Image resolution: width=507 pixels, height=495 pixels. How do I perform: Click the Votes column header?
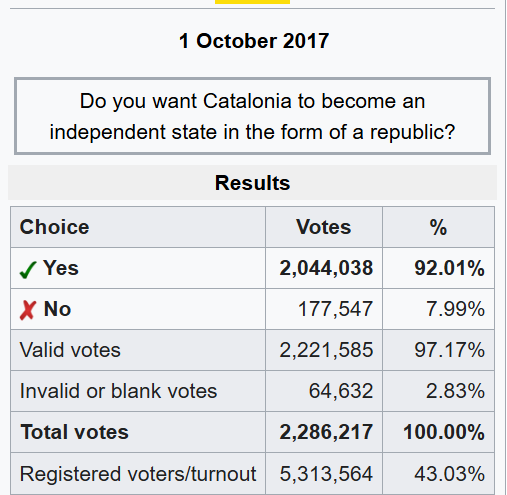[x=324, y=227]
